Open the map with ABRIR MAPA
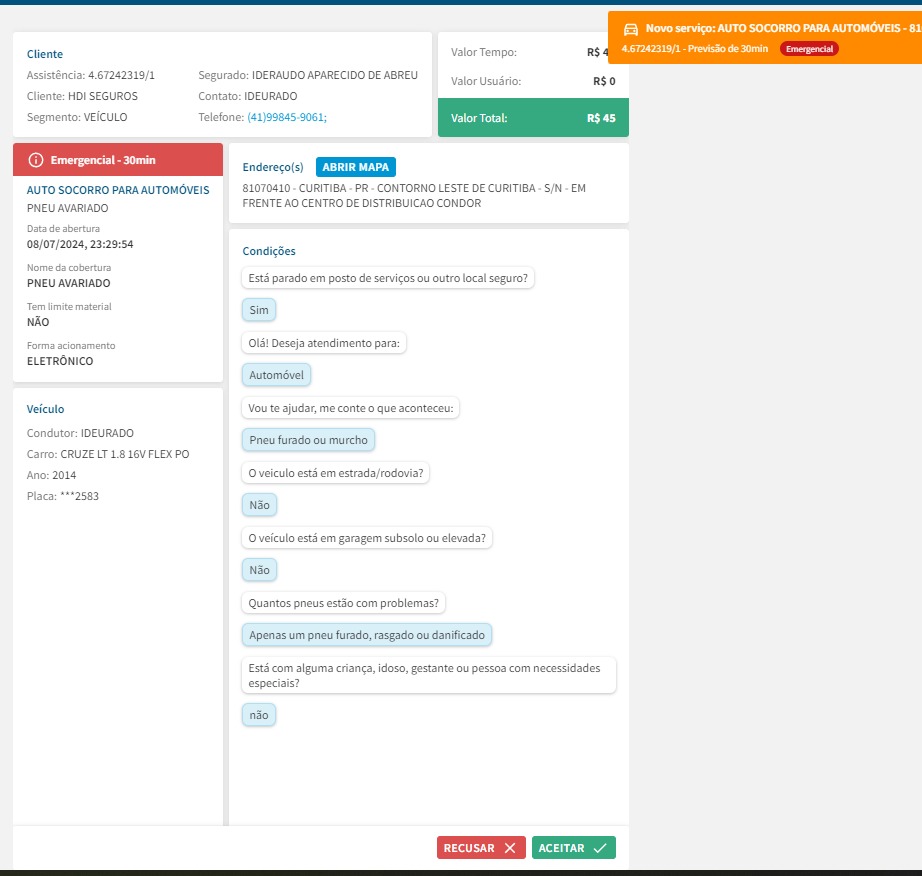This screenshot has width=922, height=876. coord(356,167)
